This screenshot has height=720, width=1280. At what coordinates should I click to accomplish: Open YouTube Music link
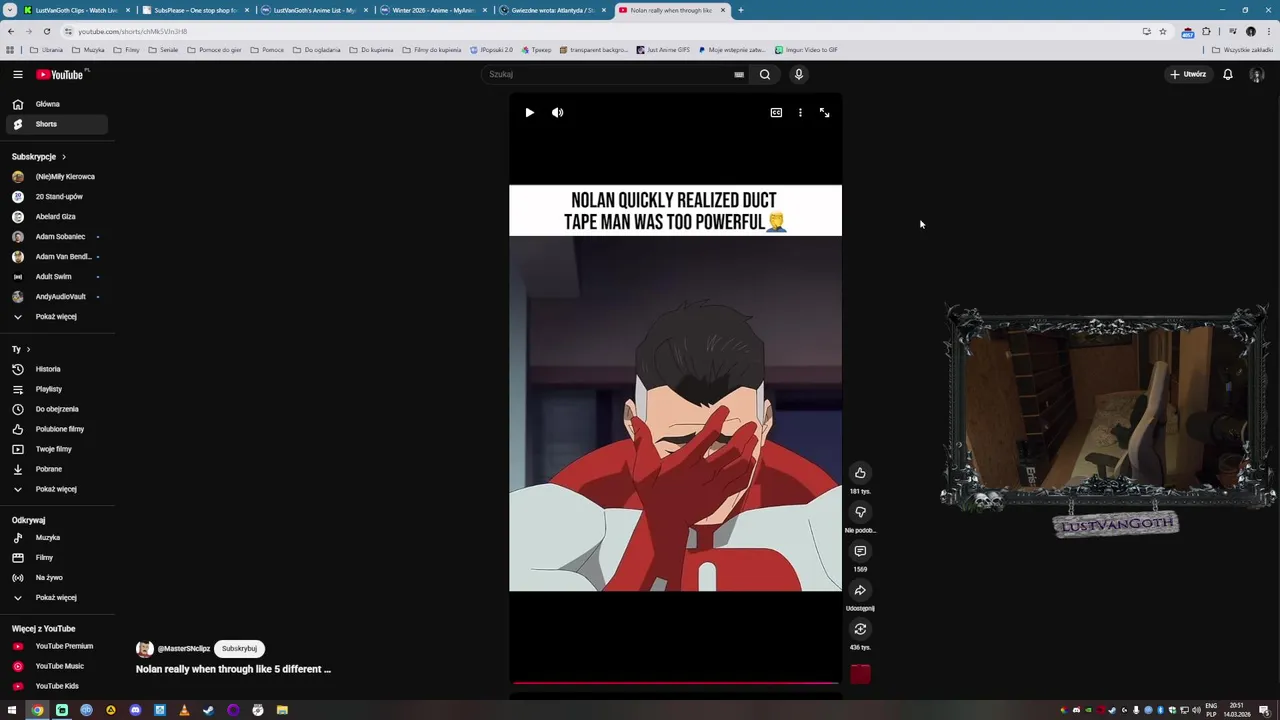tap(56, 666)
